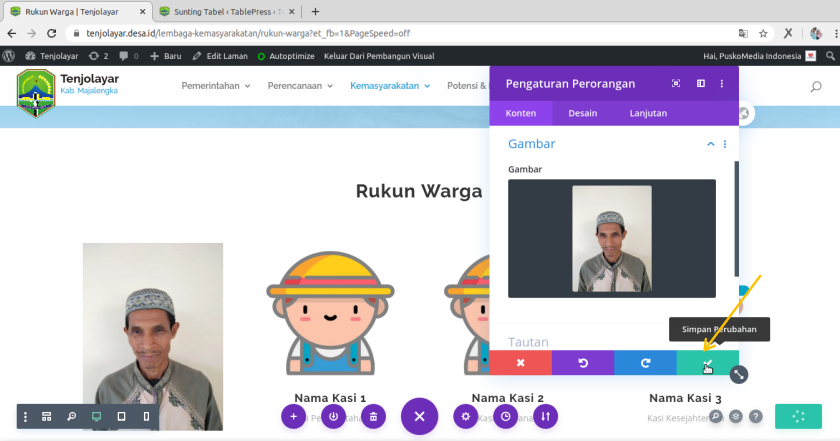Switch to the Desain tab
Viewport: 840px width, 441px height.
pyautogui.click(x=582, y=113)
